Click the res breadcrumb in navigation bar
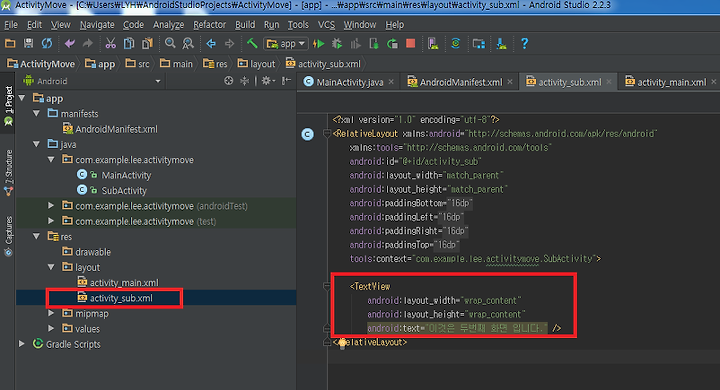 point(215,64)
